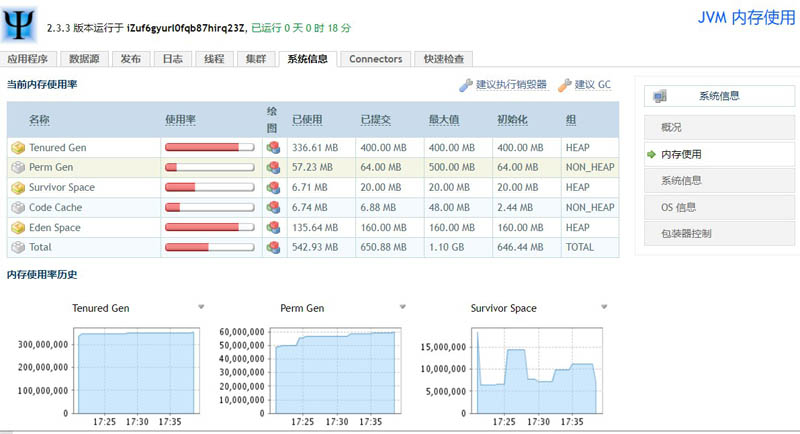Image resolution: width=800 pixels, height=434 pixels.
Task: Click the Code Cache usage progress bar
Action: tap(210, 208)
